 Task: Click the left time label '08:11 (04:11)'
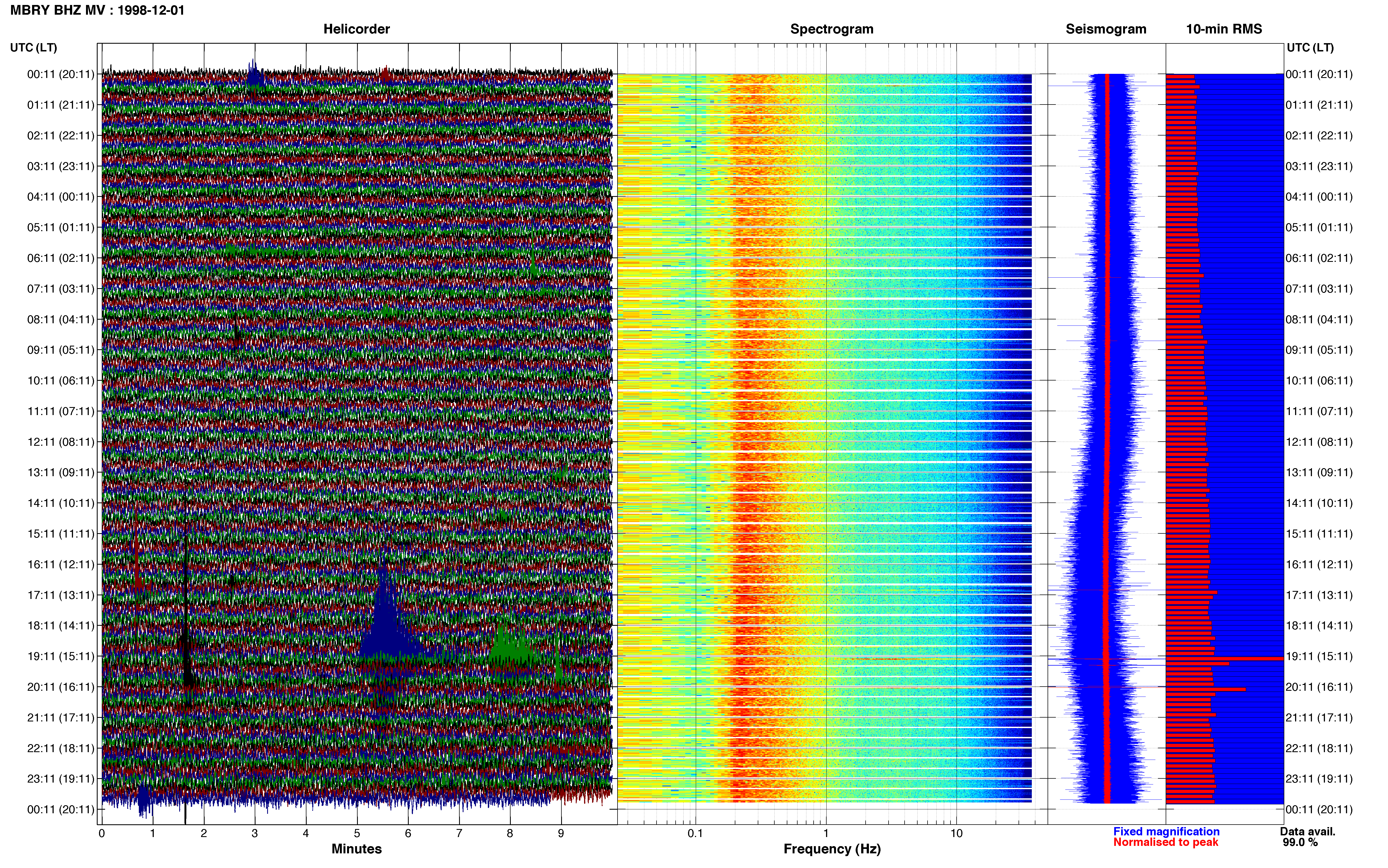tap(61, 319)
